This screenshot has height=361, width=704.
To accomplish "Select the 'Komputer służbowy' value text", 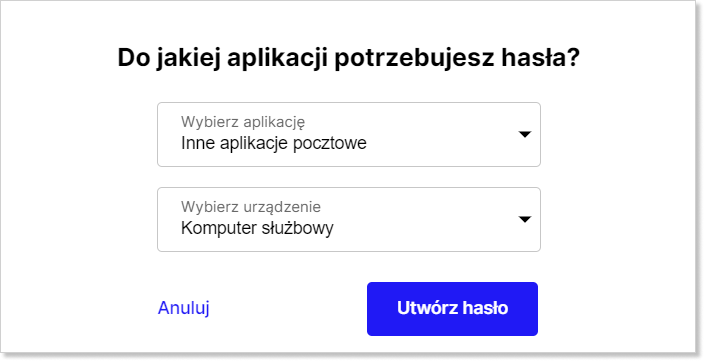I will click(257, 229).
